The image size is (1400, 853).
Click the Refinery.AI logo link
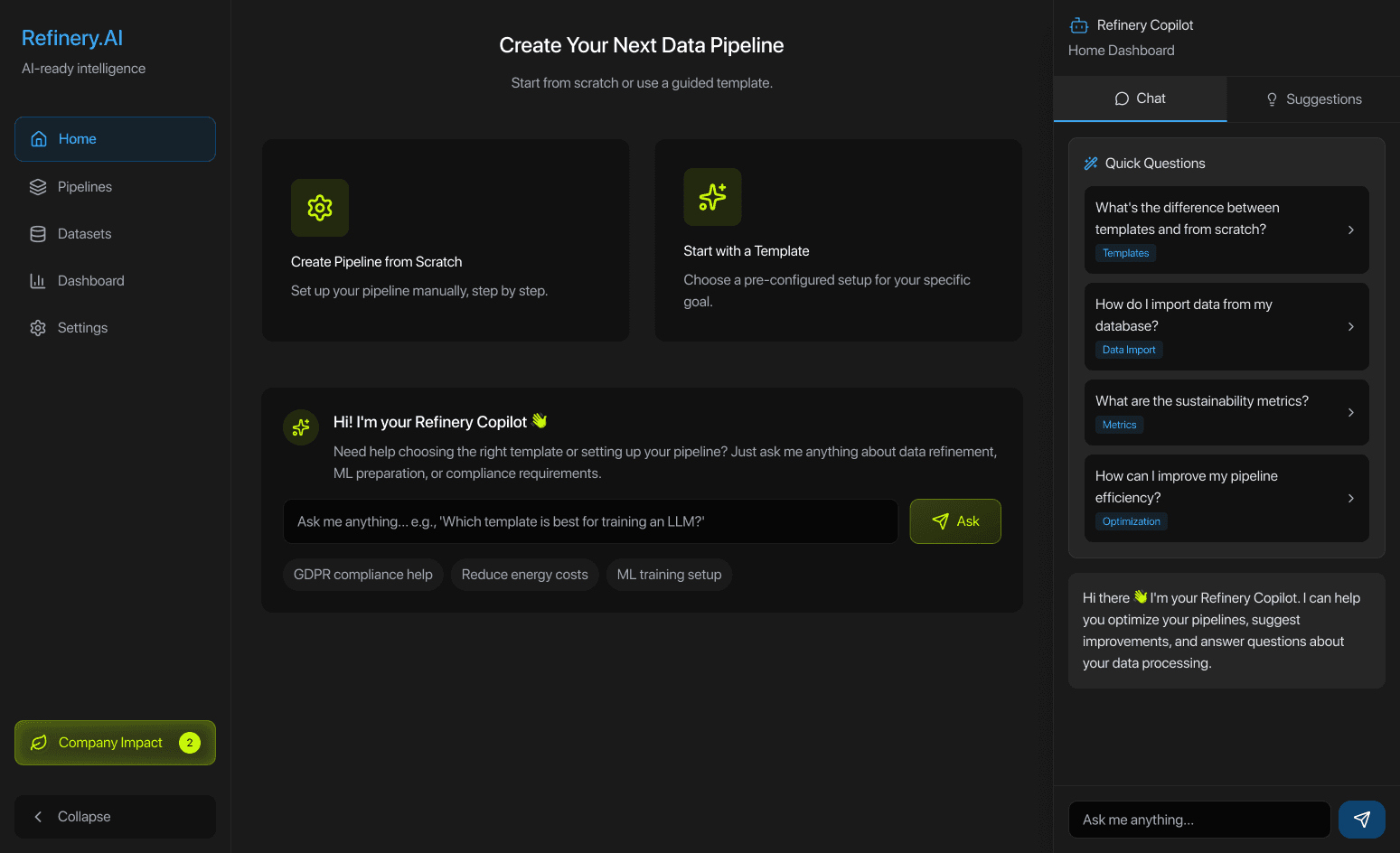click(x=72, y=38)
